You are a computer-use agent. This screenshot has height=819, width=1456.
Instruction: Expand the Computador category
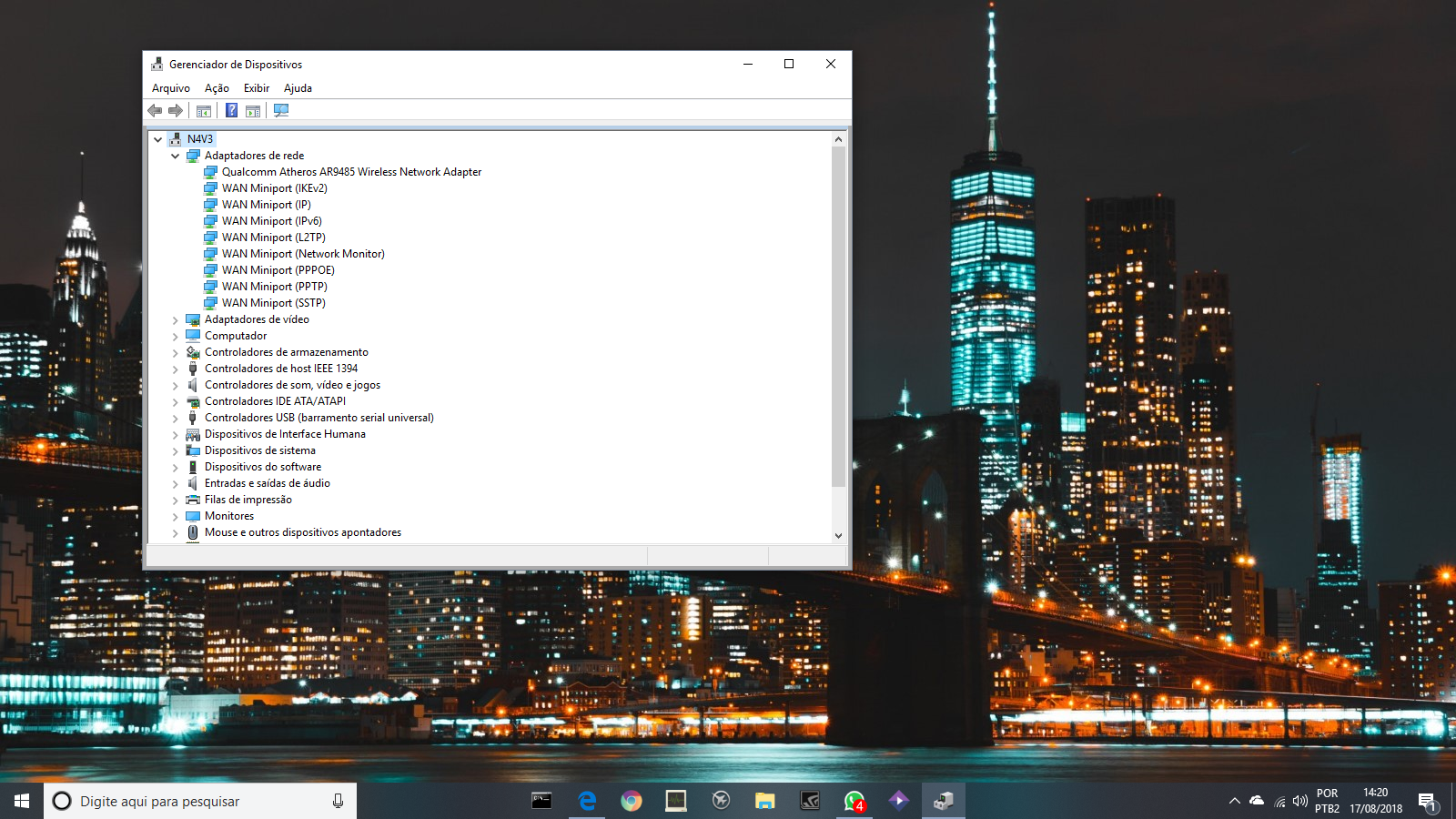pyautogui.click(x=176, y=337)
